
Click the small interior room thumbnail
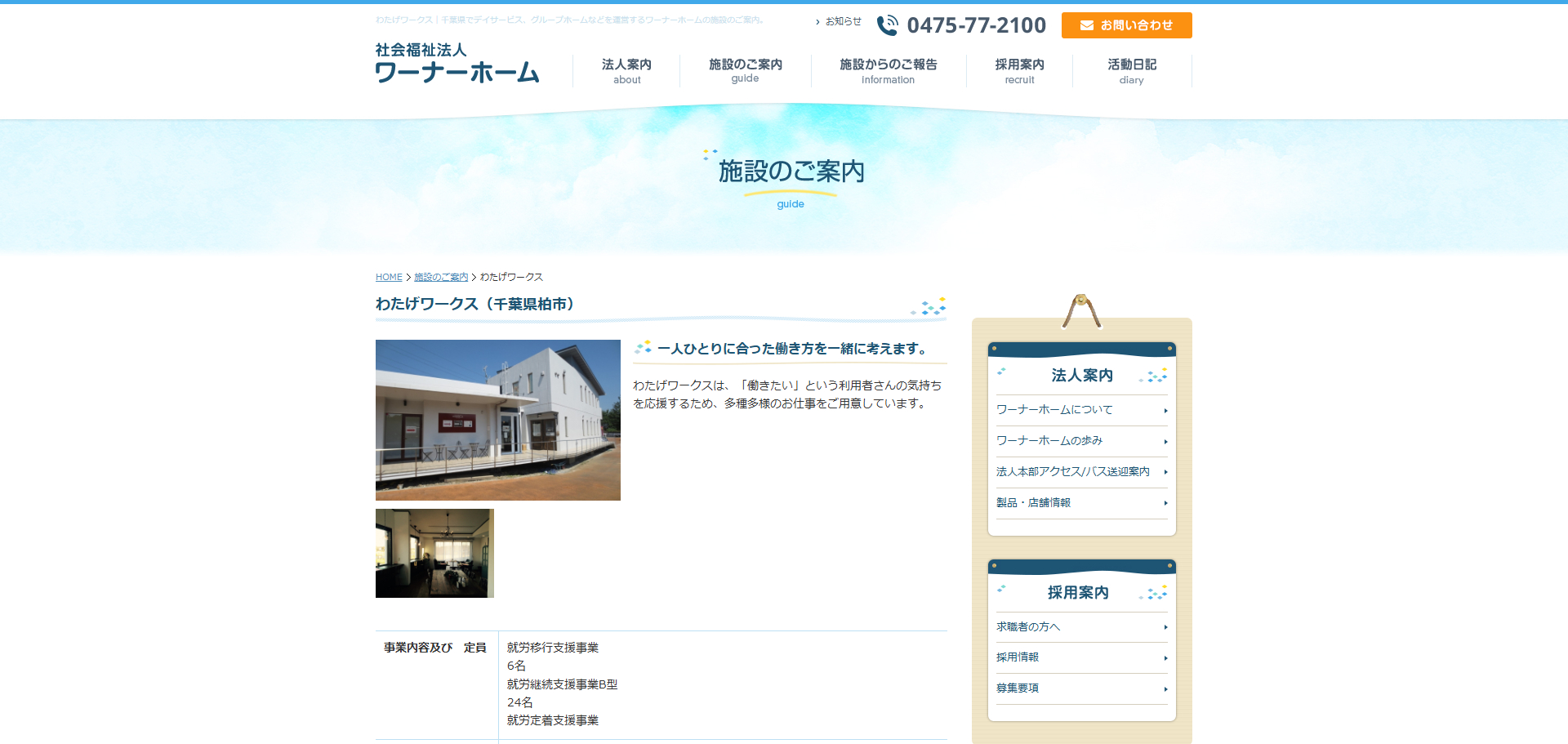click(x=434, y=553)
